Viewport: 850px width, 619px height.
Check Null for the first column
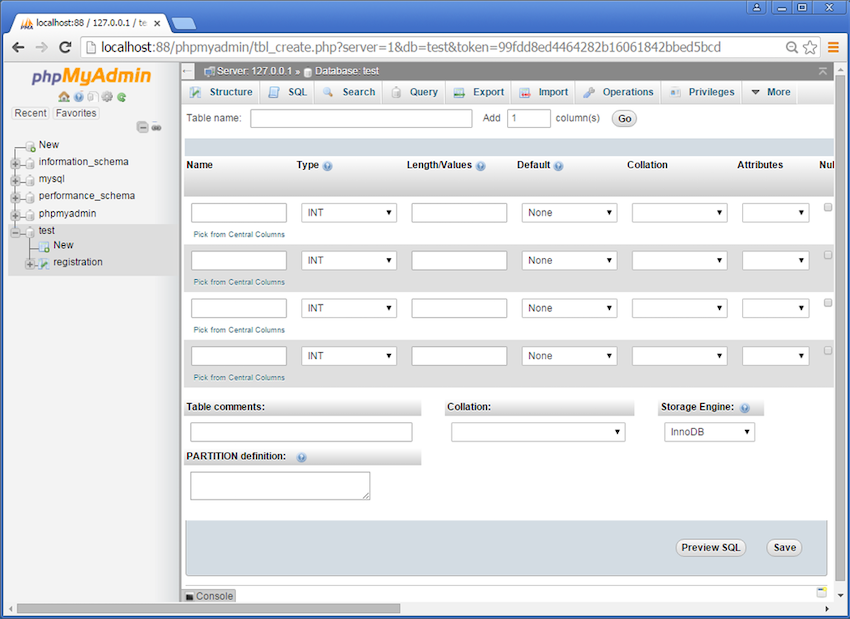[827, 205]
